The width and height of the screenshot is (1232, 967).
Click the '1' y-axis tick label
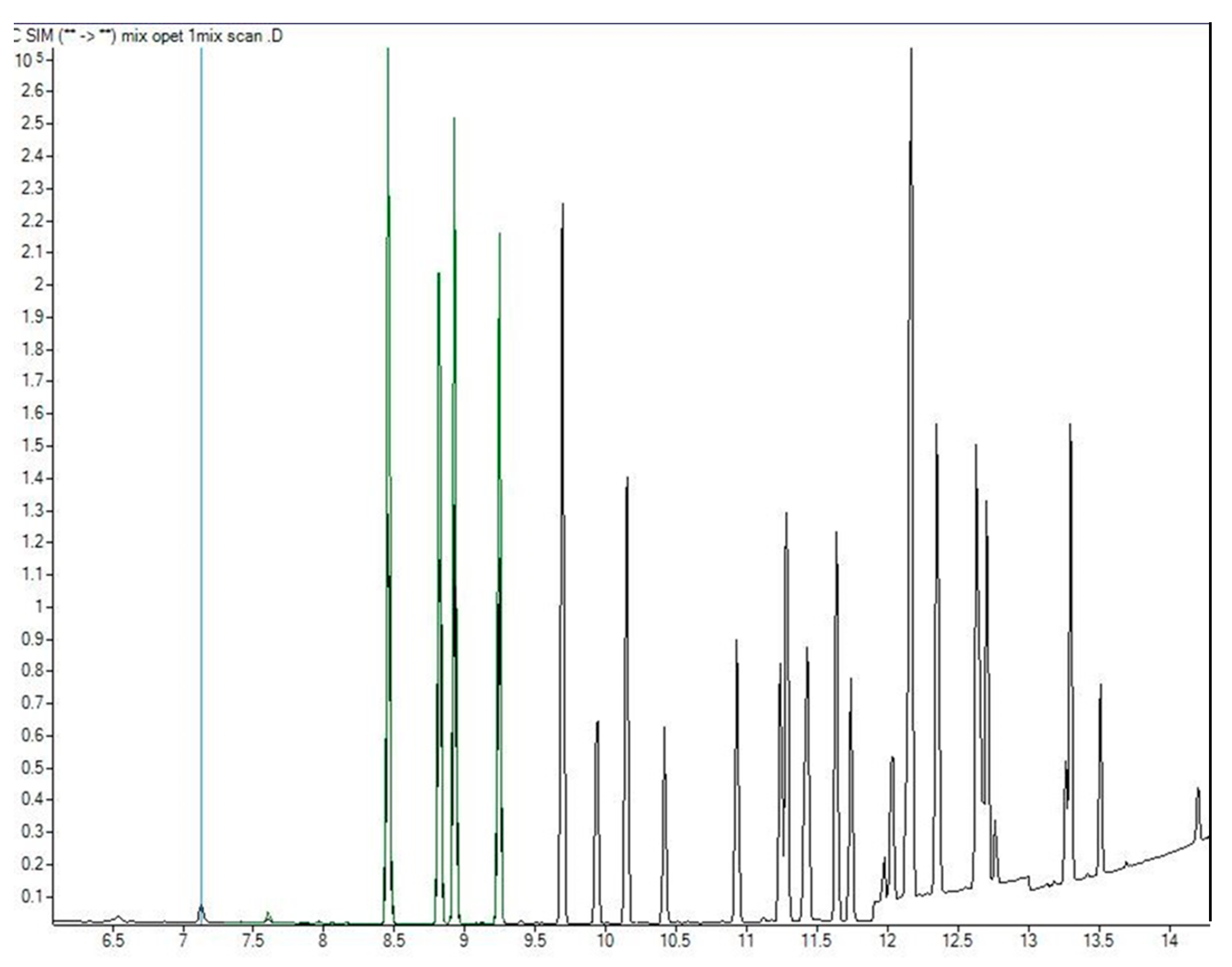(39, 607)
